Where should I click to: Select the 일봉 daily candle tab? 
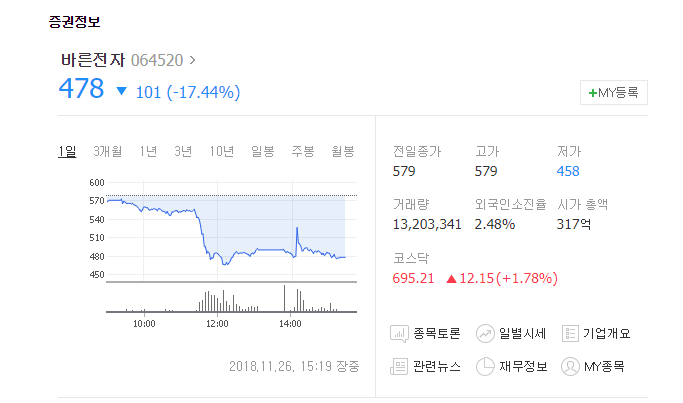tap(263, 151)
